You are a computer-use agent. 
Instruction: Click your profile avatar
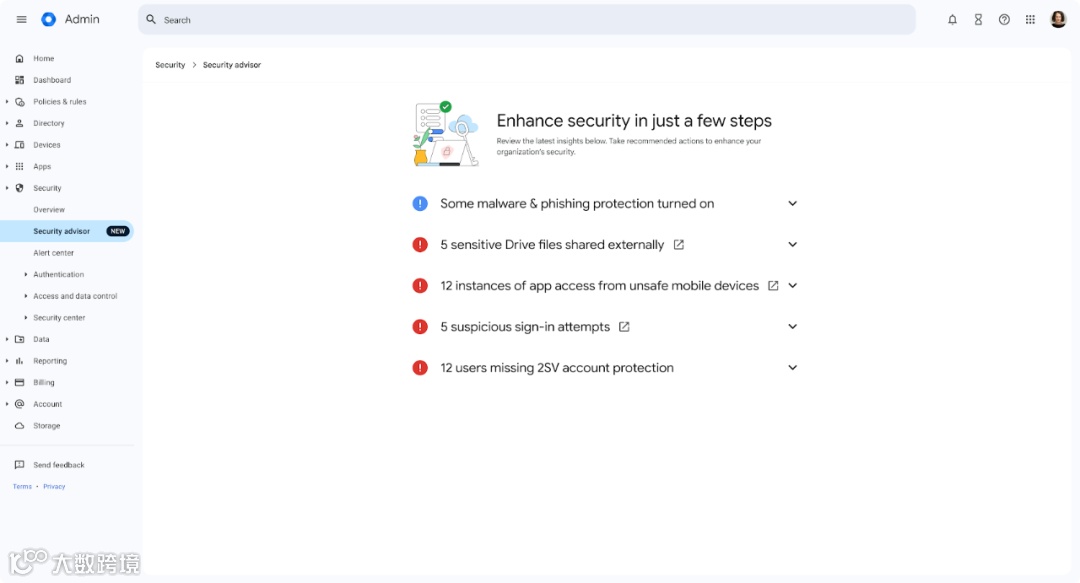[x=1058, y=19]
